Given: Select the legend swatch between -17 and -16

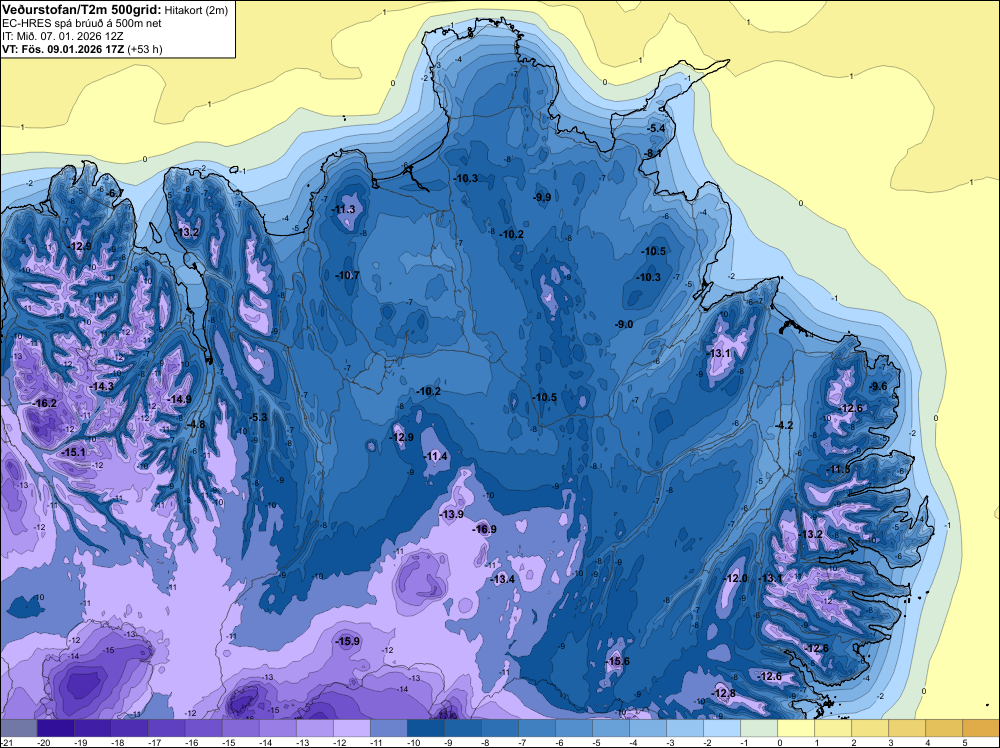Looking at the screenshot, I should [166, 728].
